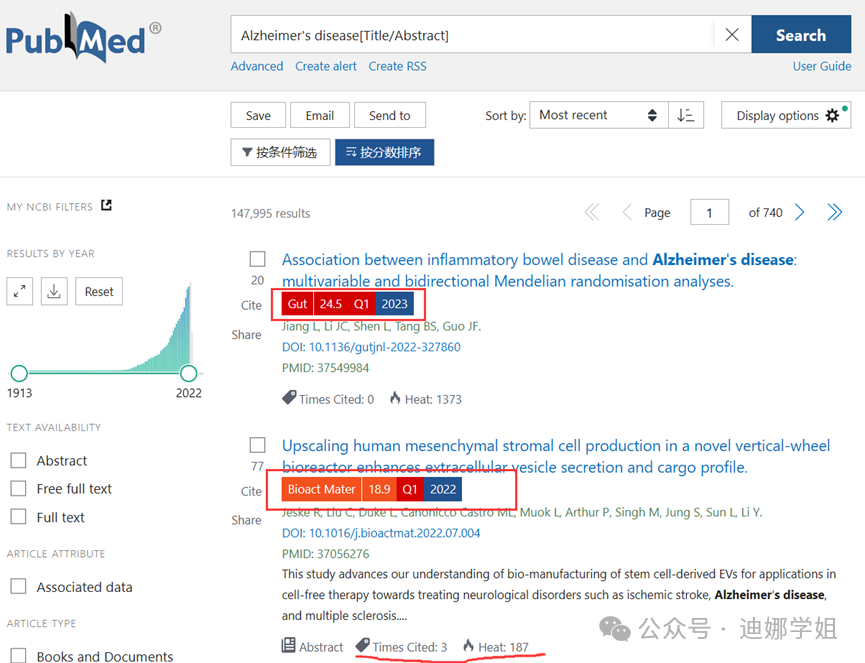Go to the first page of results

click(592, 212)
